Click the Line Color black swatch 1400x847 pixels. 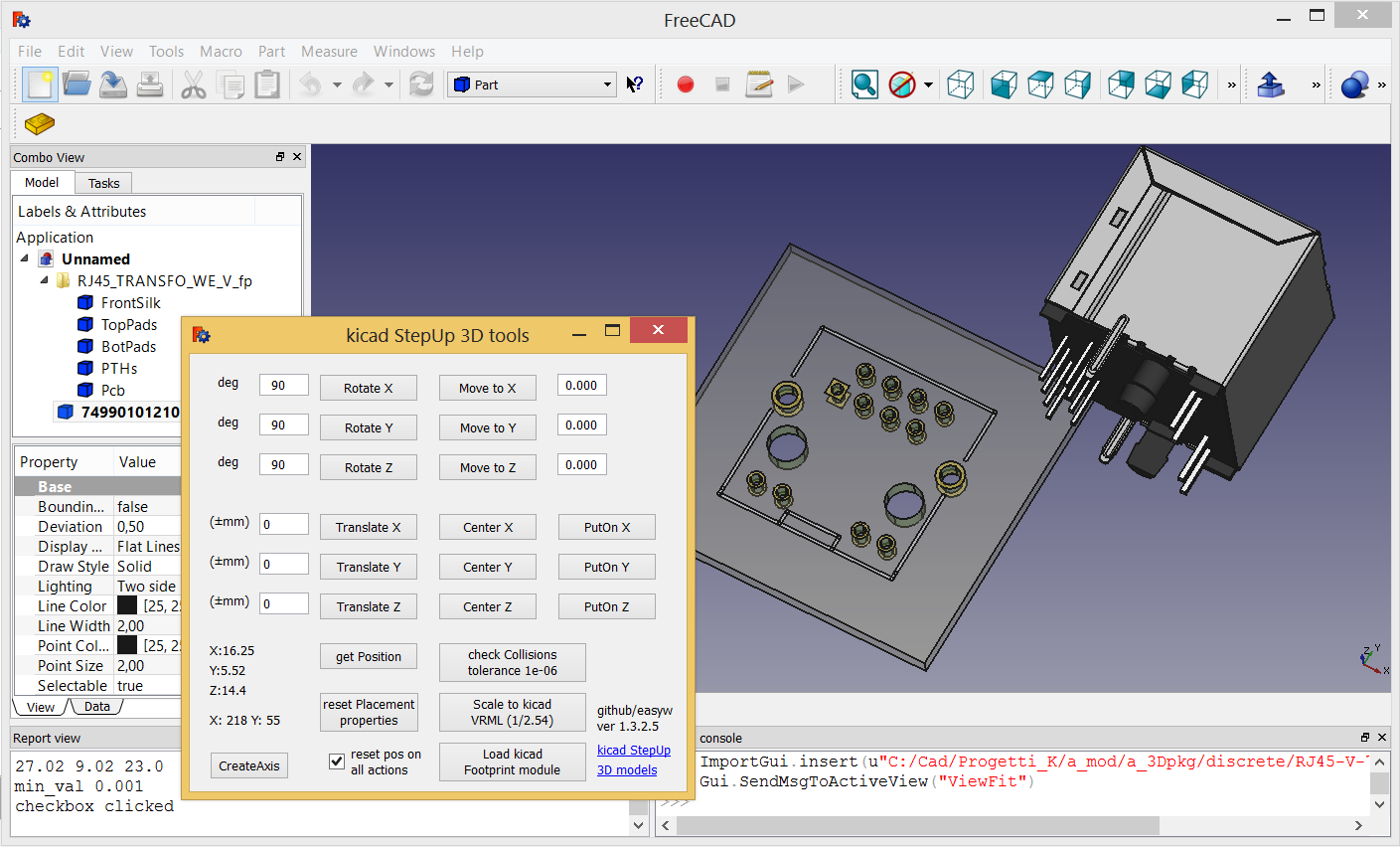click(127, 605)
